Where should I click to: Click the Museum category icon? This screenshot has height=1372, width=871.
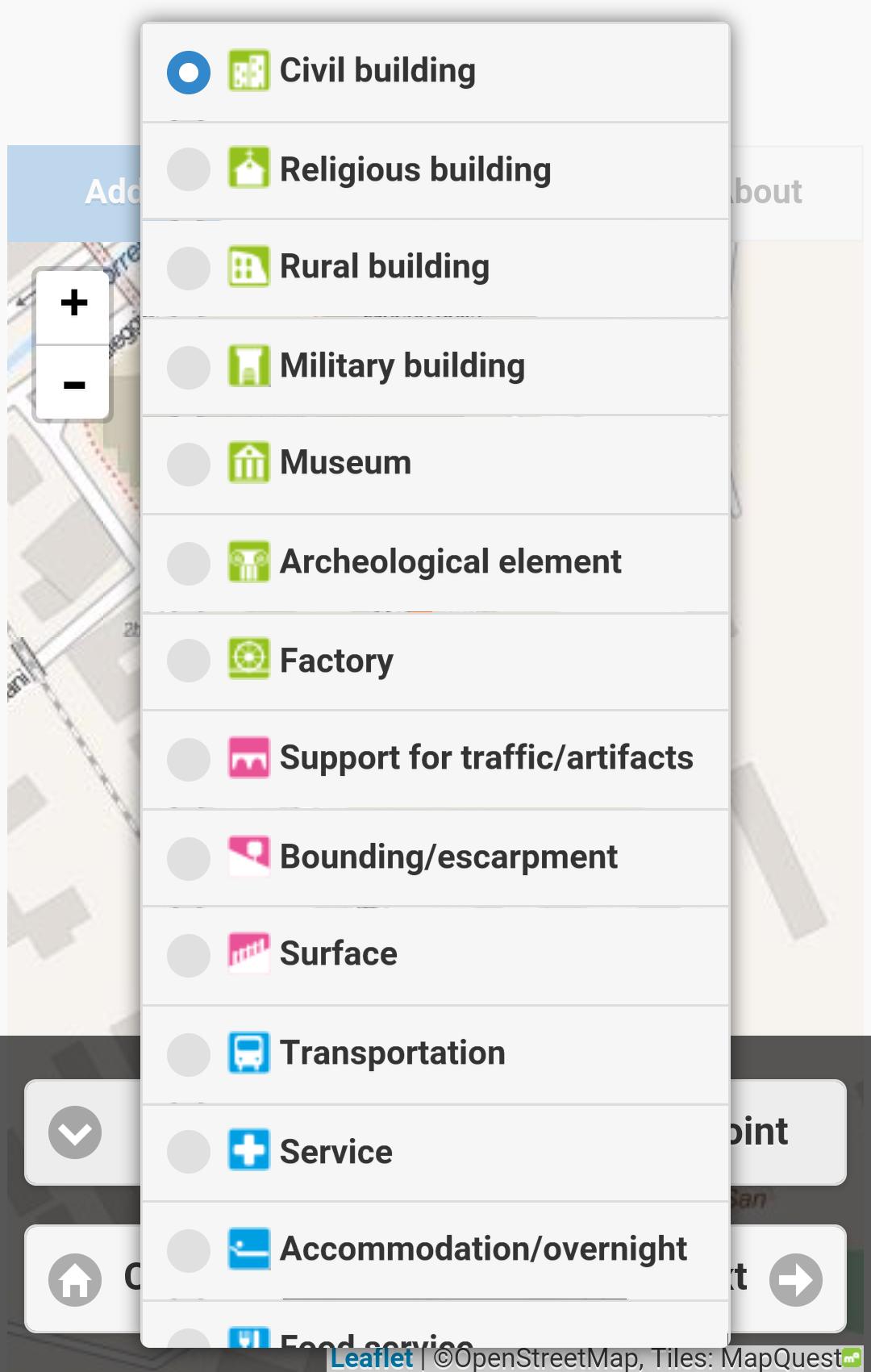point(248,463)
